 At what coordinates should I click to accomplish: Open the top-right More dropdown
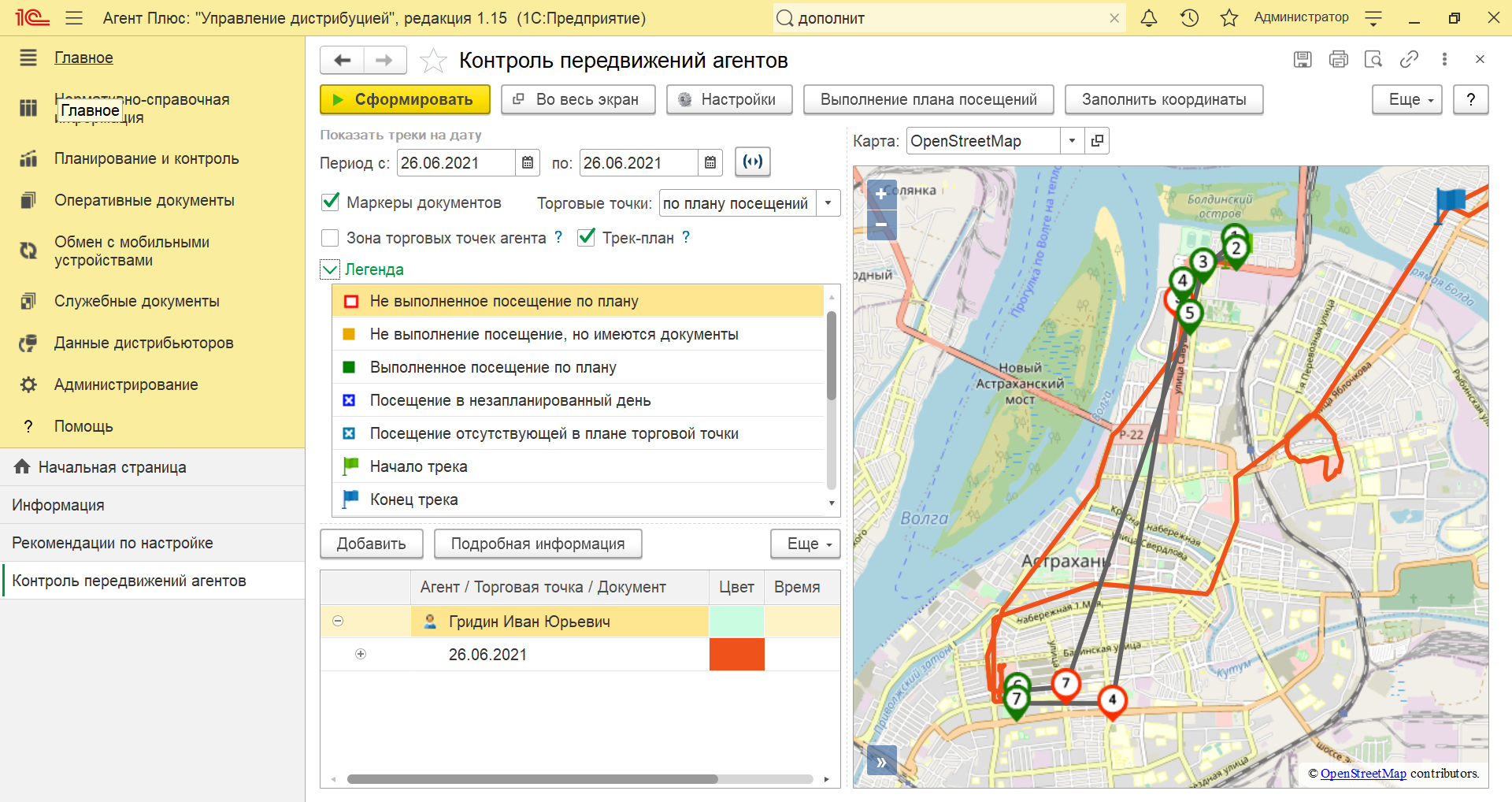pos(1407,99)
